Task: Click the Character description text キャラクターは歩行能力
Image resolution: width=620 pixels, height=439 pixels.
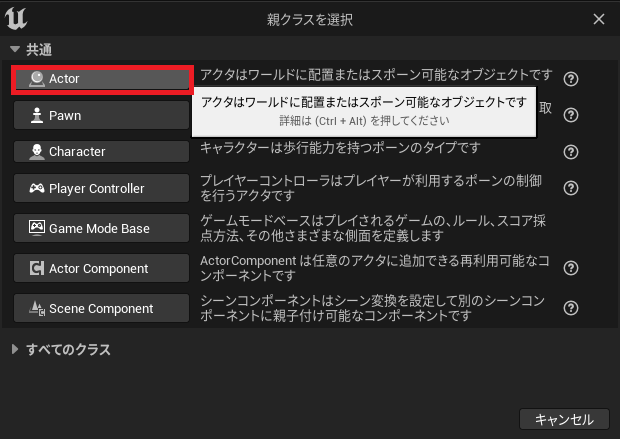Action: coord(340,148)
